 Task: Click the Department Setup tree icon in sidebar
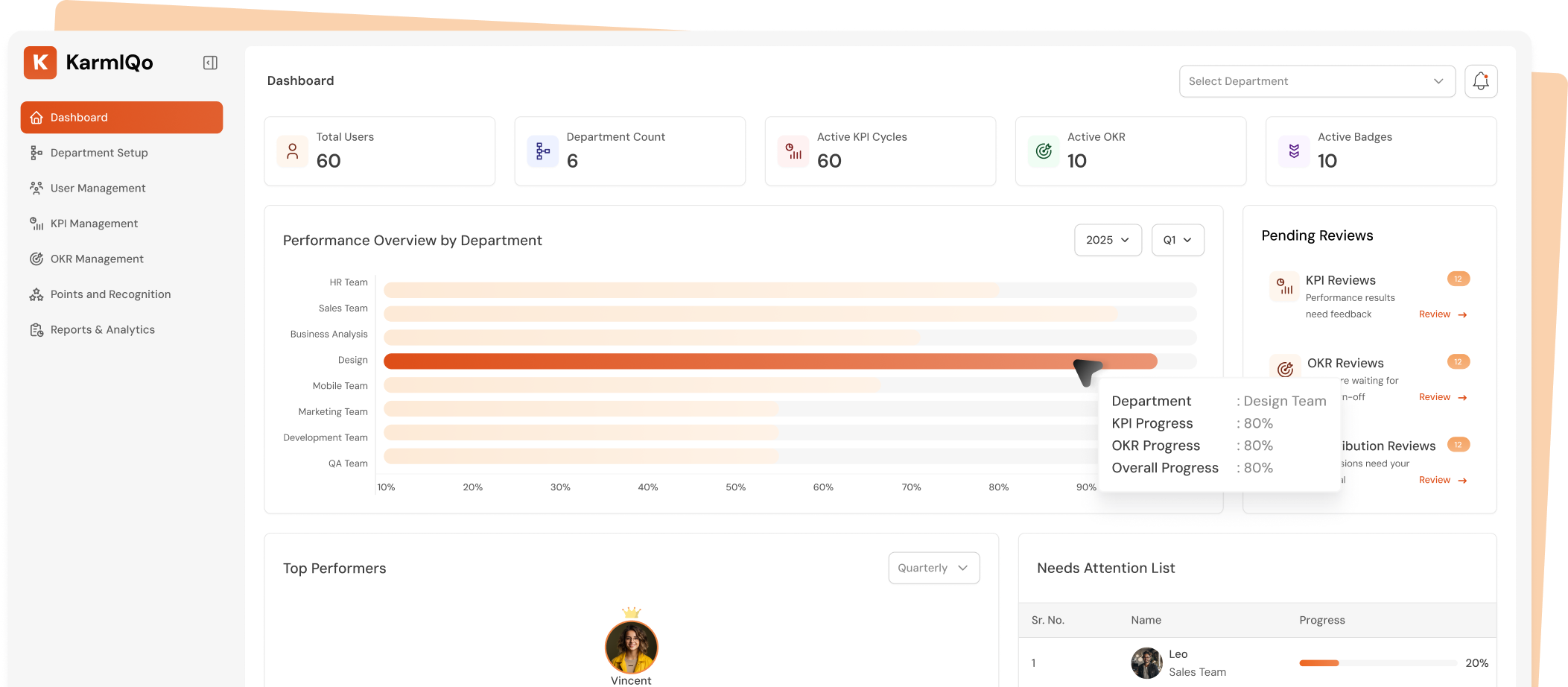(36, 153)
